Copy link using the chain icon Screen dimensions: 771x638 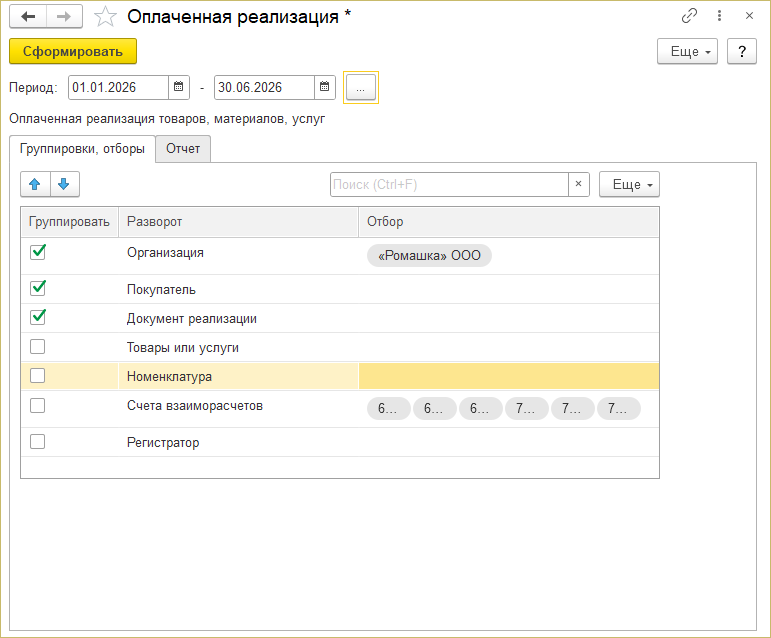[x=689, y=16]
